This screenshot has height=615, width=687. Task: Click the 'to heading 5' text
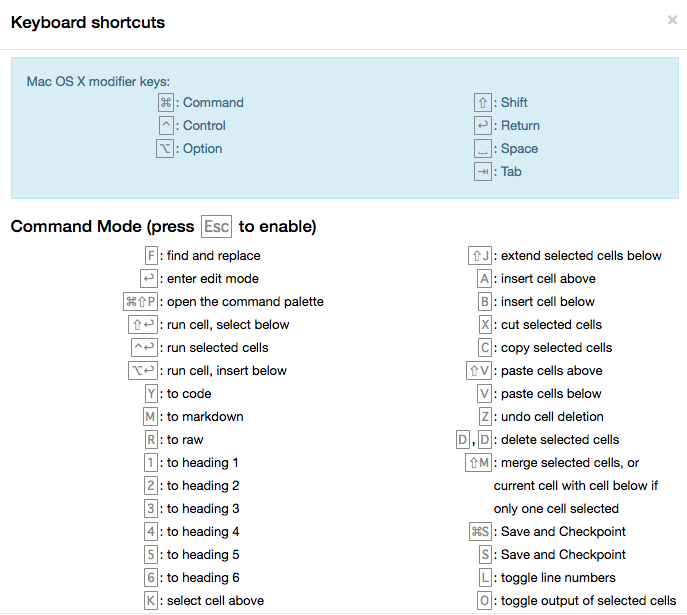coord(203,555)
